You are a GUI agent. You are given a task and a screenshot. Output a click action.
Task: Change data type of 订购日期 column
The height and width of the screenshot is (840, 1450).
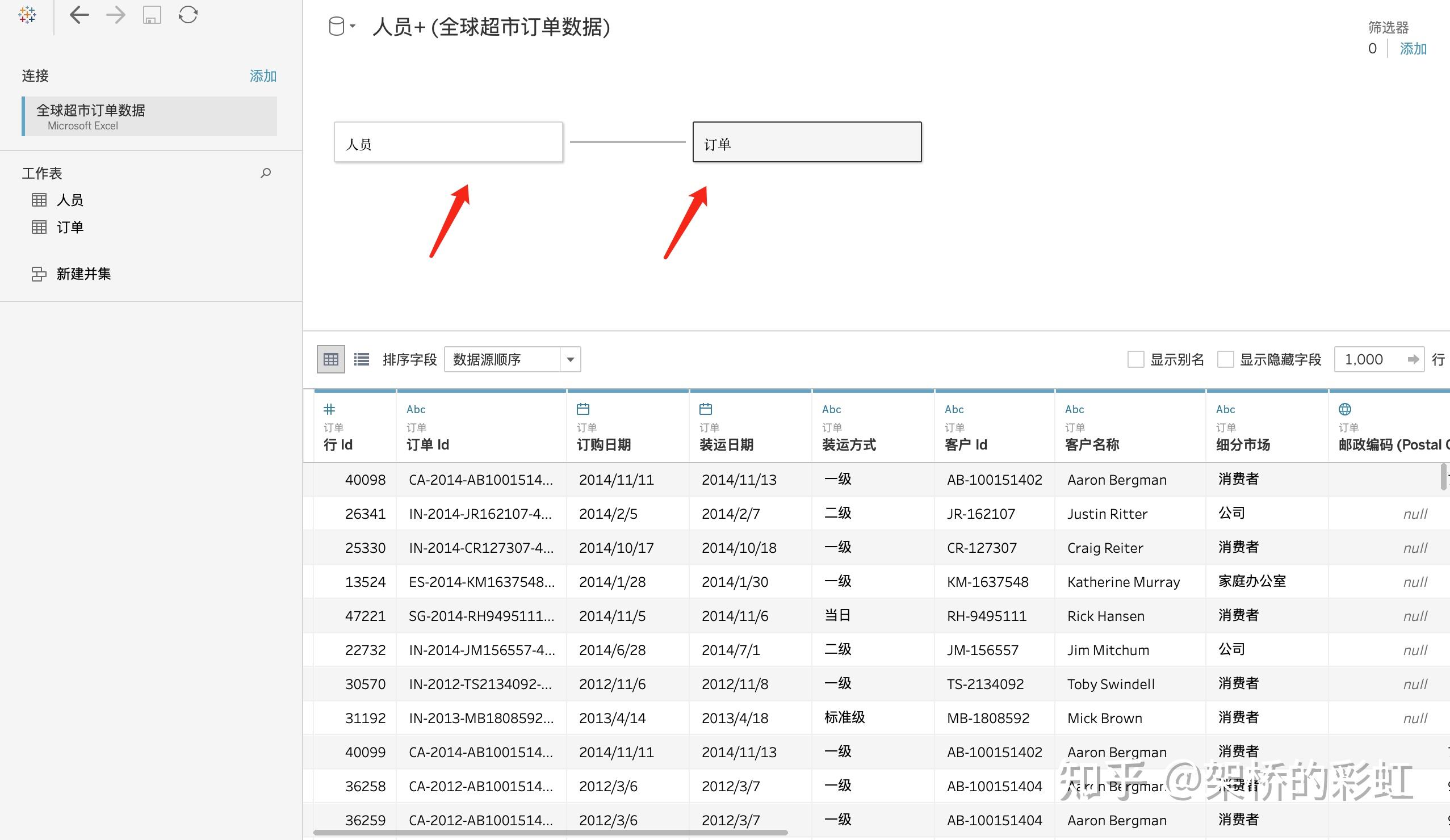[583, 409]
